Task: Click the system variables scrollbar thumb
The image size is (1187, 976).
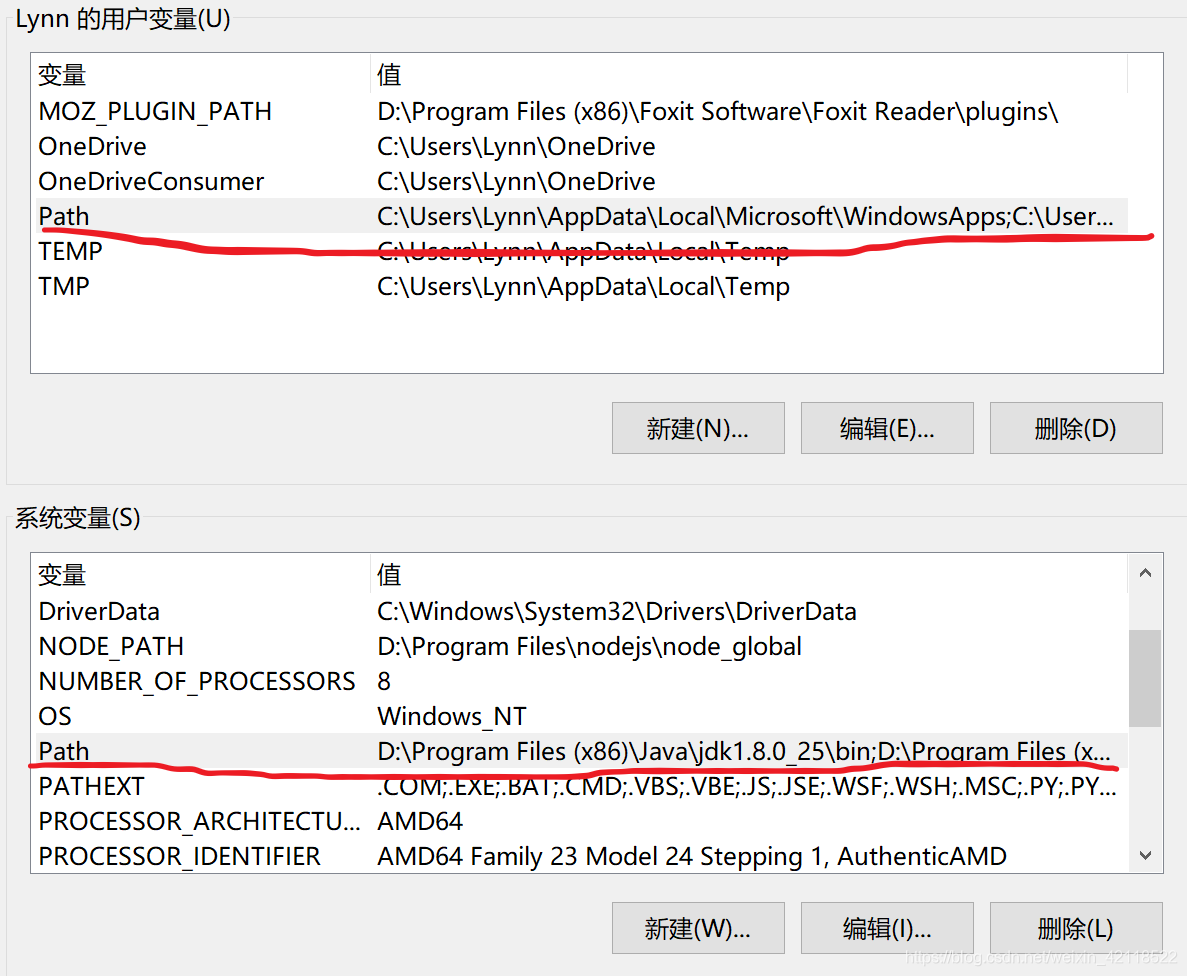Action: coord(1145,678)
